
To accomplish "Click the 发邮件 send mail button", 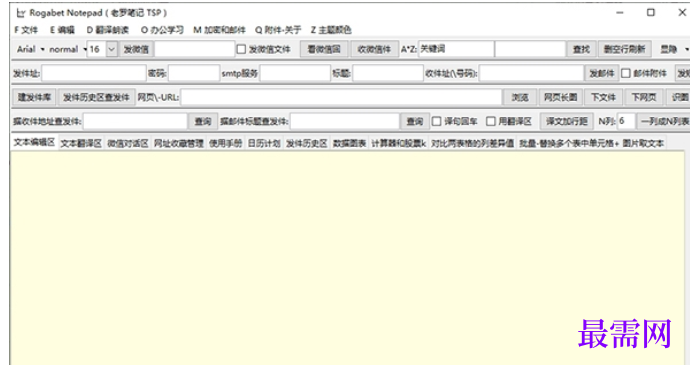I will (x=602, y=74).
